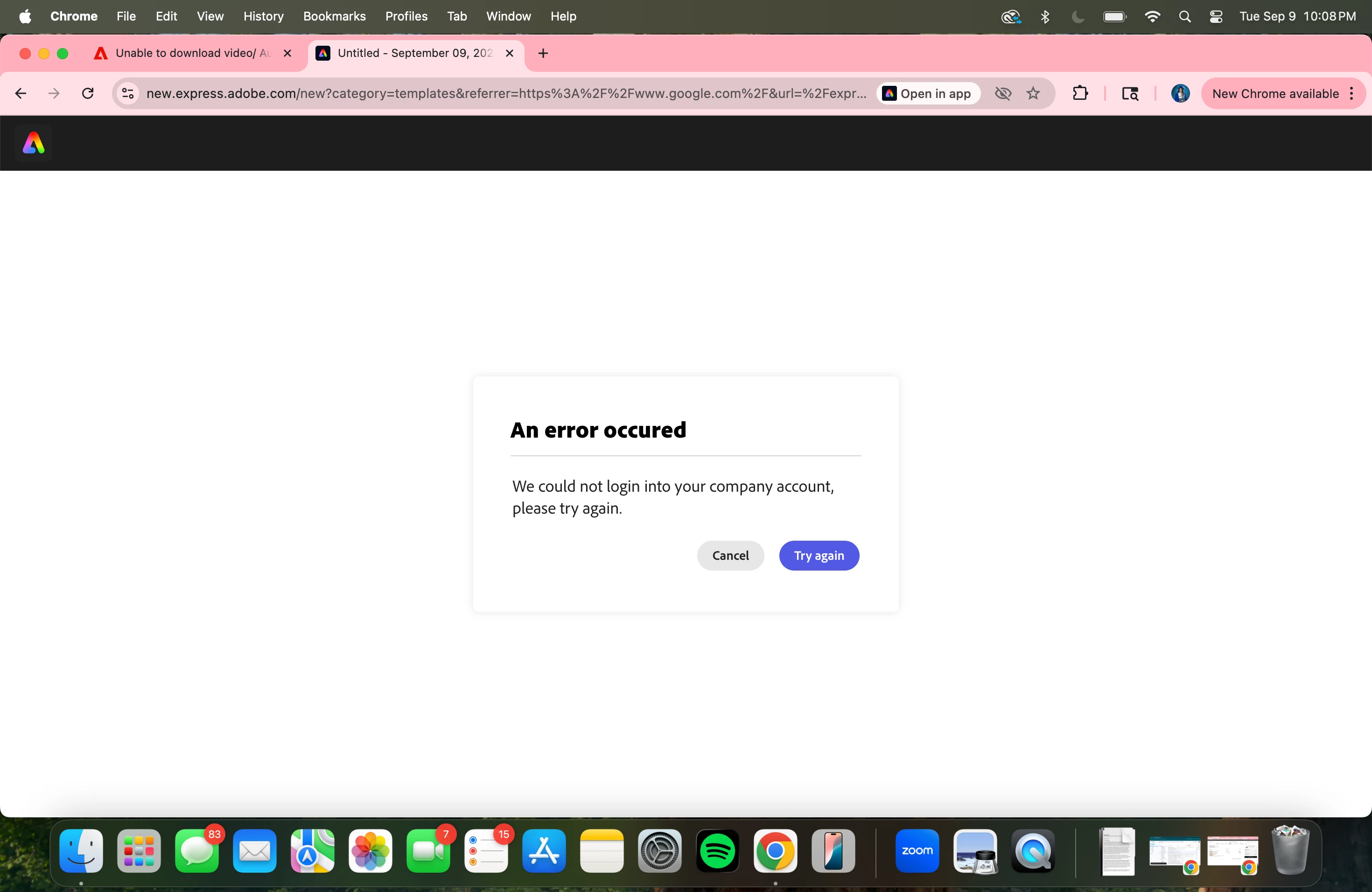
Task: Click the site information icon in the address bar
Action: pyautogui.click(x=127, y=93)
